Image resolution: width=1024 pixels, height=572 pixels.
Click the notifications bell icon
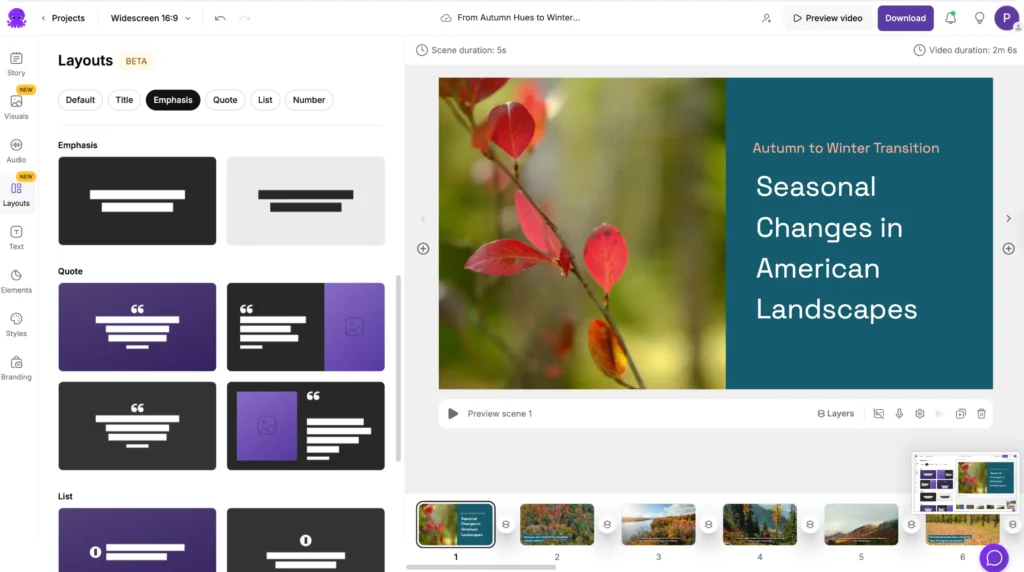(x=951, y=18)
